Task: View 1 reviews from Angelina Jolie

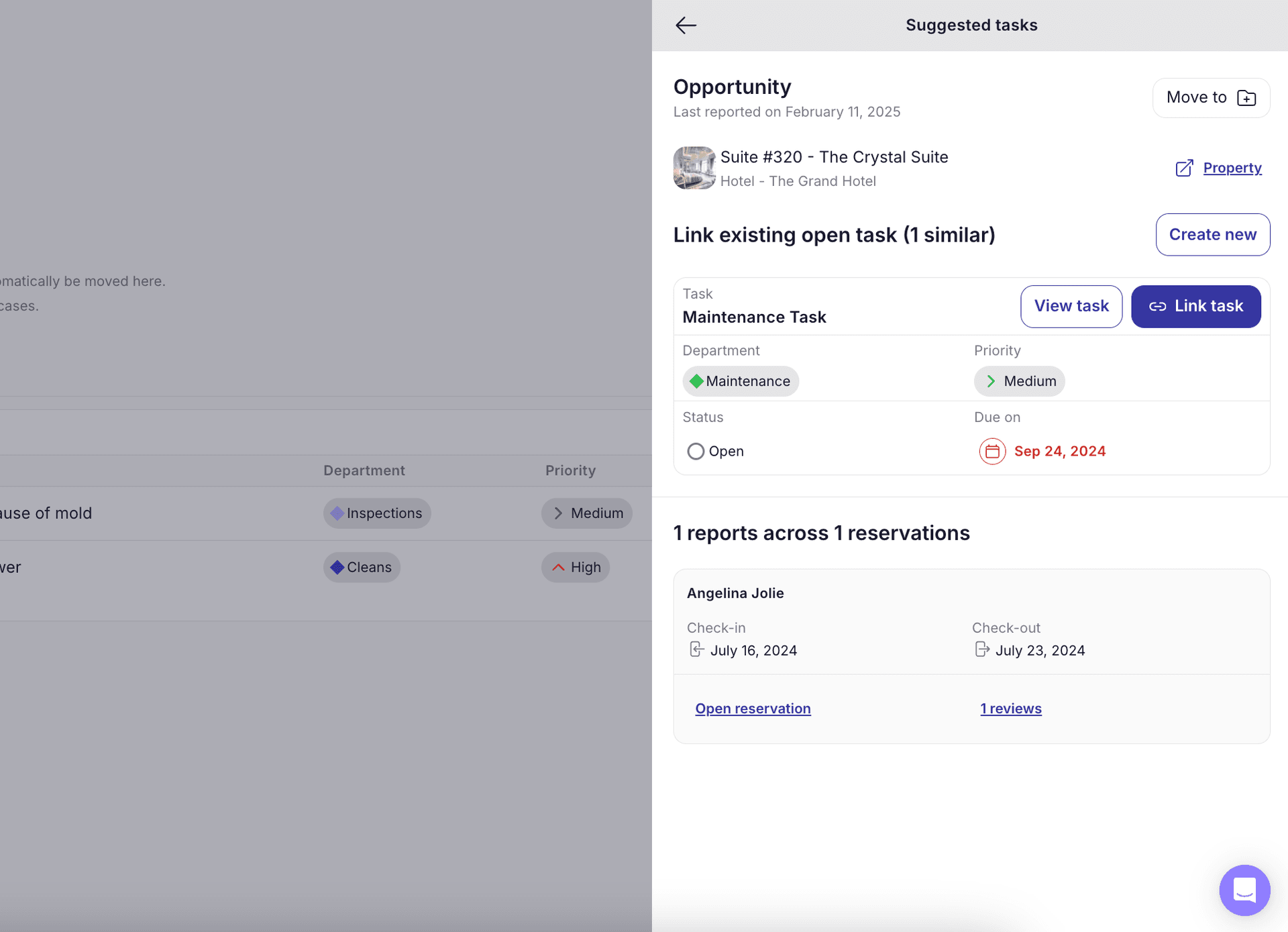Action: click(x=1011, y=708)
